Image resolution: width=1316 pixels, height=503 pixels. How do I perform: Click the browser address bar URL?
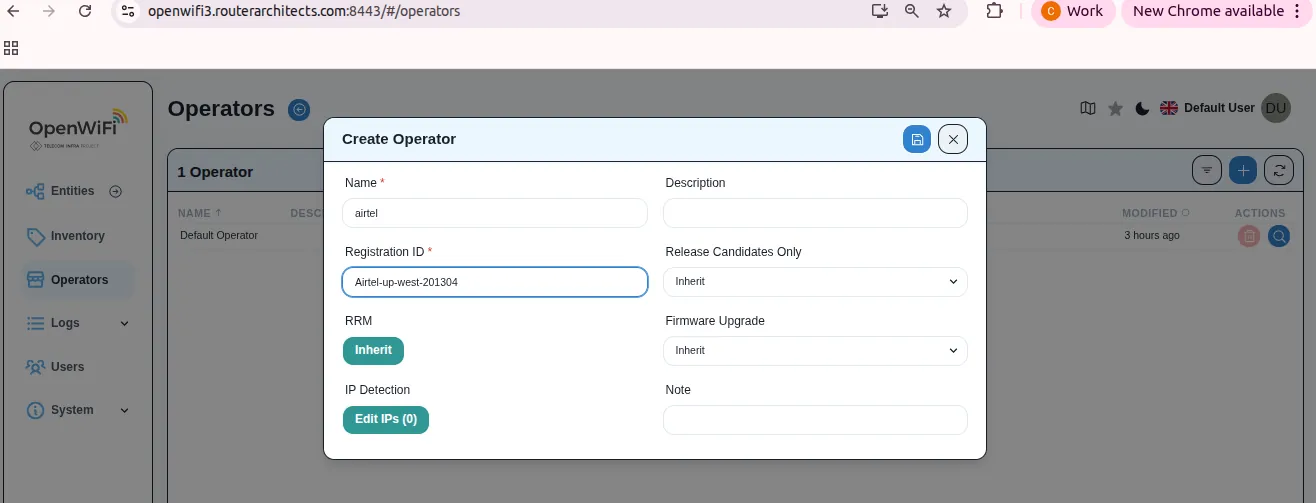pos(304,11)
